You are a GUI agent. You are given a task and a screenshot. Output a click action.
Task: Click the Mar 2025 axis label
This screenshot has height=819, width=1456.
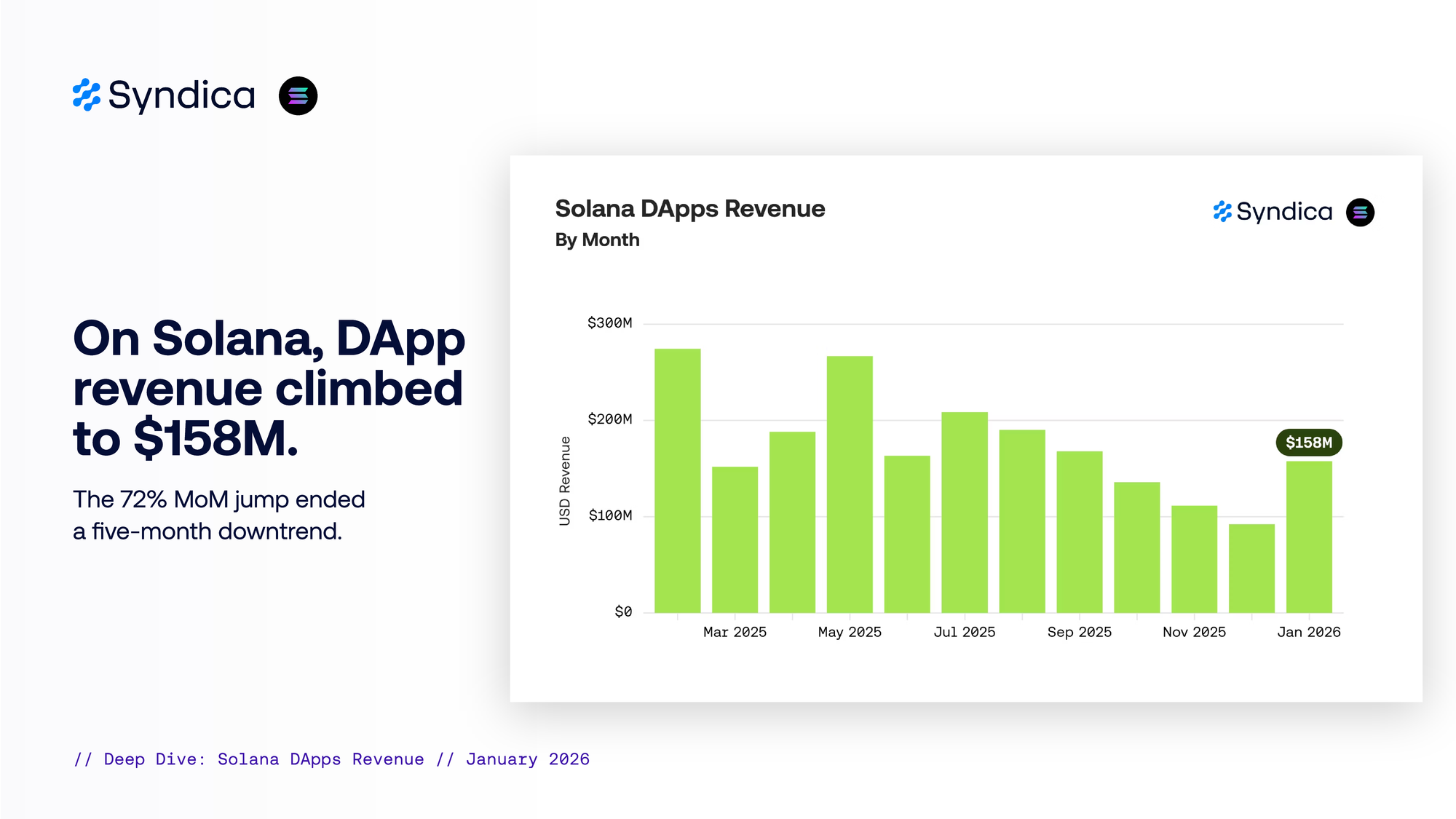click(x=735, y=632)
